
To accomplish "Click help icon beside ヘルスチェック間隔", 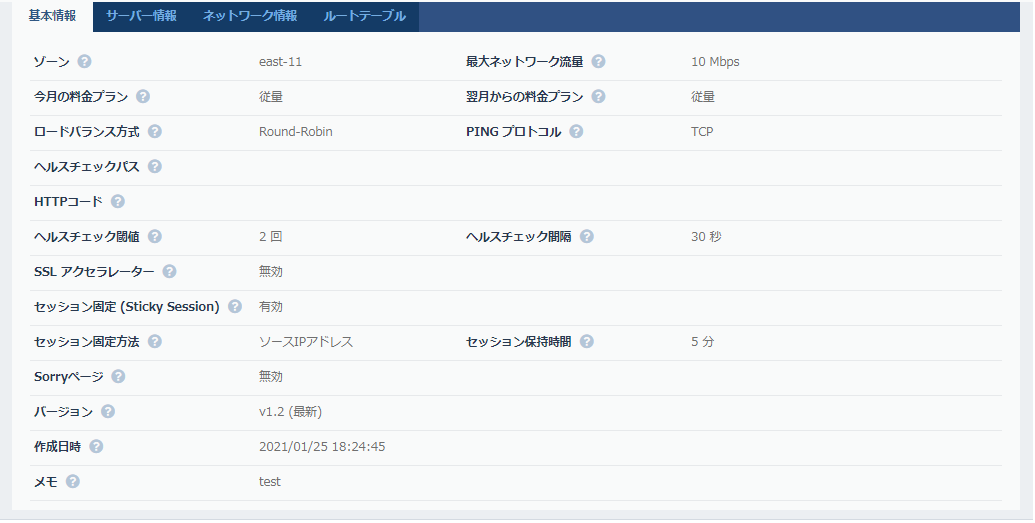I will 587,237.
